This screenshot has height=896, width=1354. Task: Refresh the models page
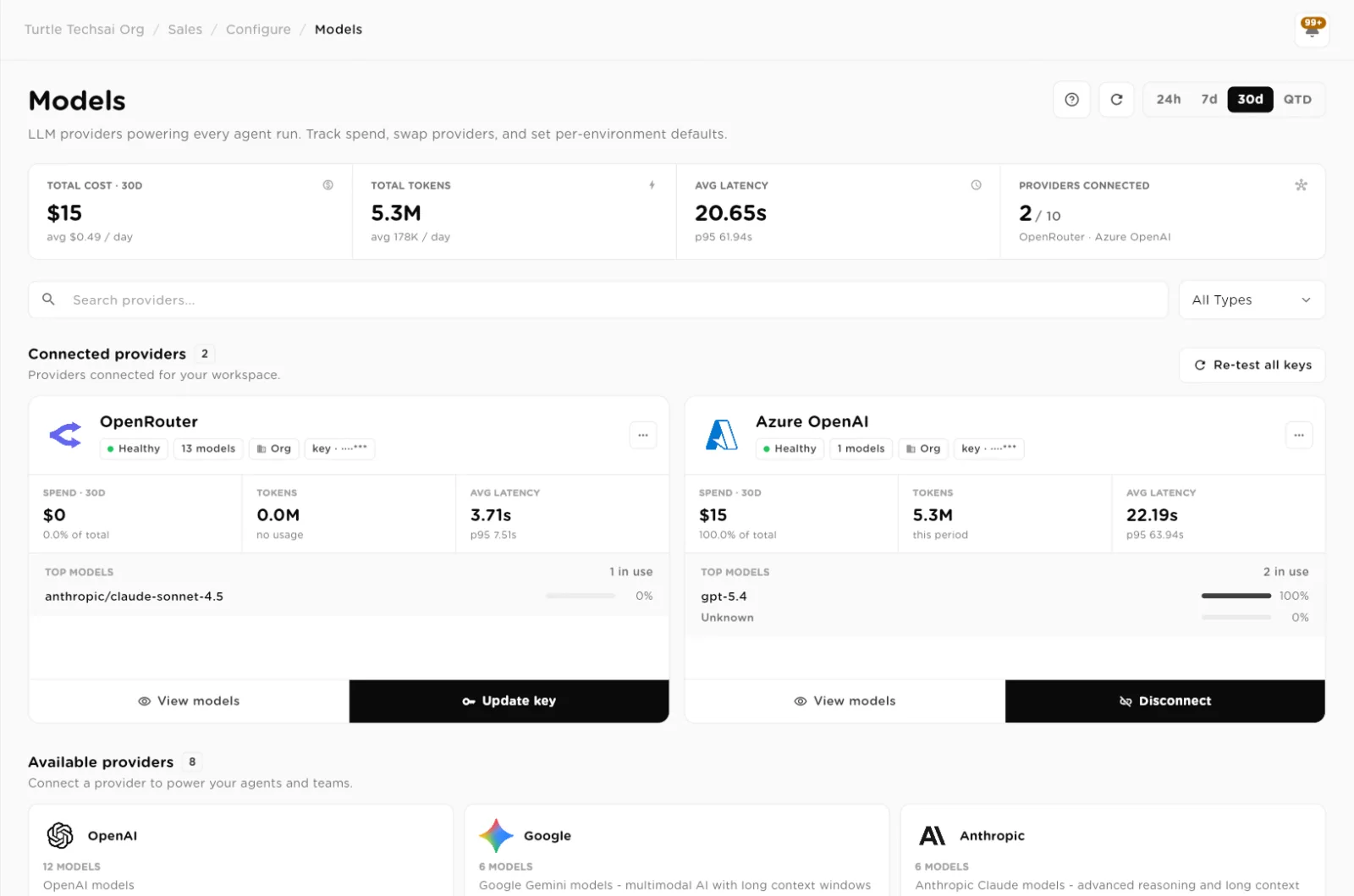[x=1116, y=100]
